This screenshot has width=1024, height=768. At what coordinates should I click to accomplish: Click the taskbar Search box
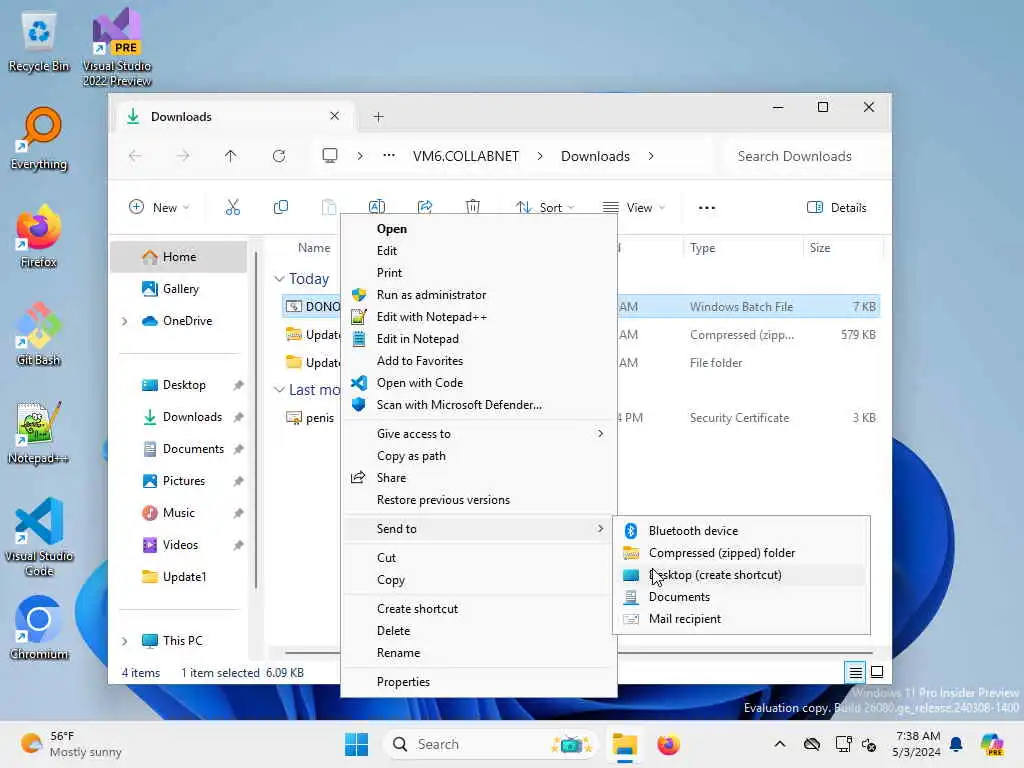(490, 744)
